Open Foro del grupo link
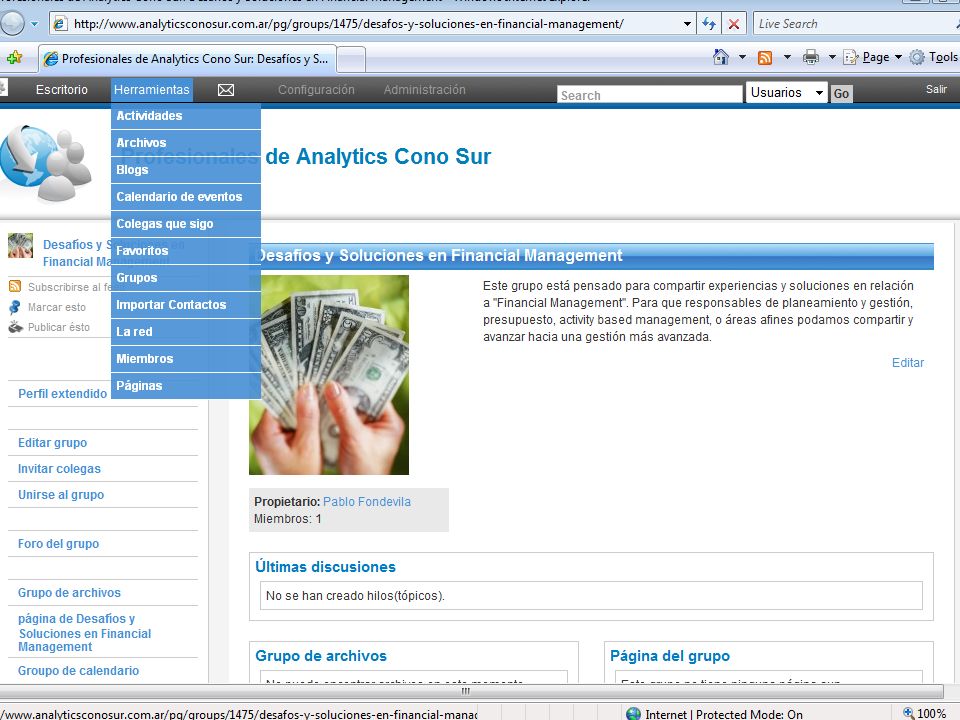 [x=58, y=544]
